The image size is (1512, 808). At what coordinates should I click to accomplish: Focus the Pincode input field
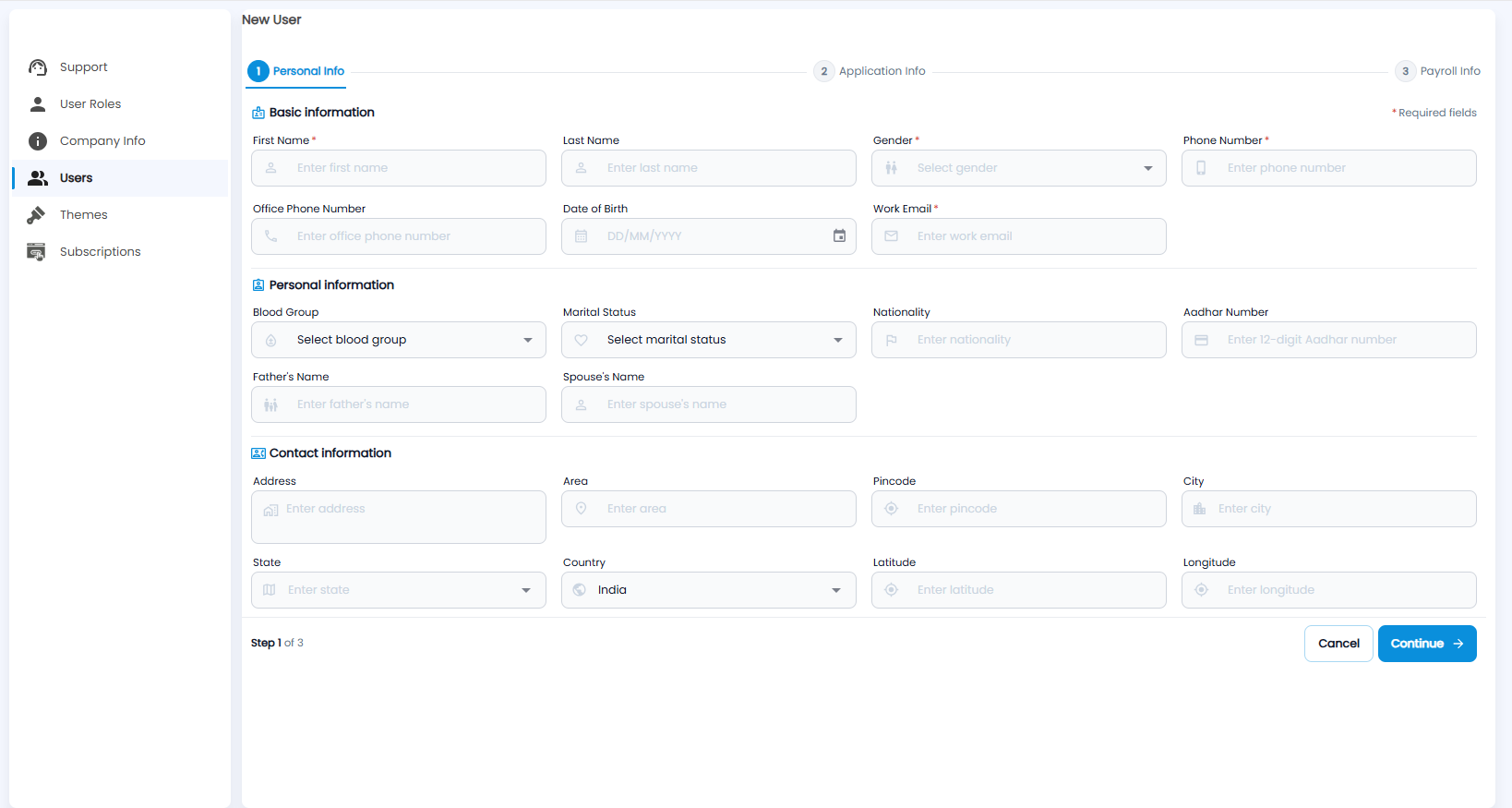pos(1019,509)
